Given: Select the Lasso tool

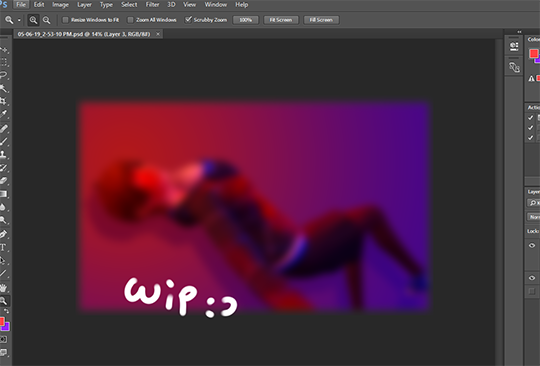Looking at the screenshot, I should point(3,75).
